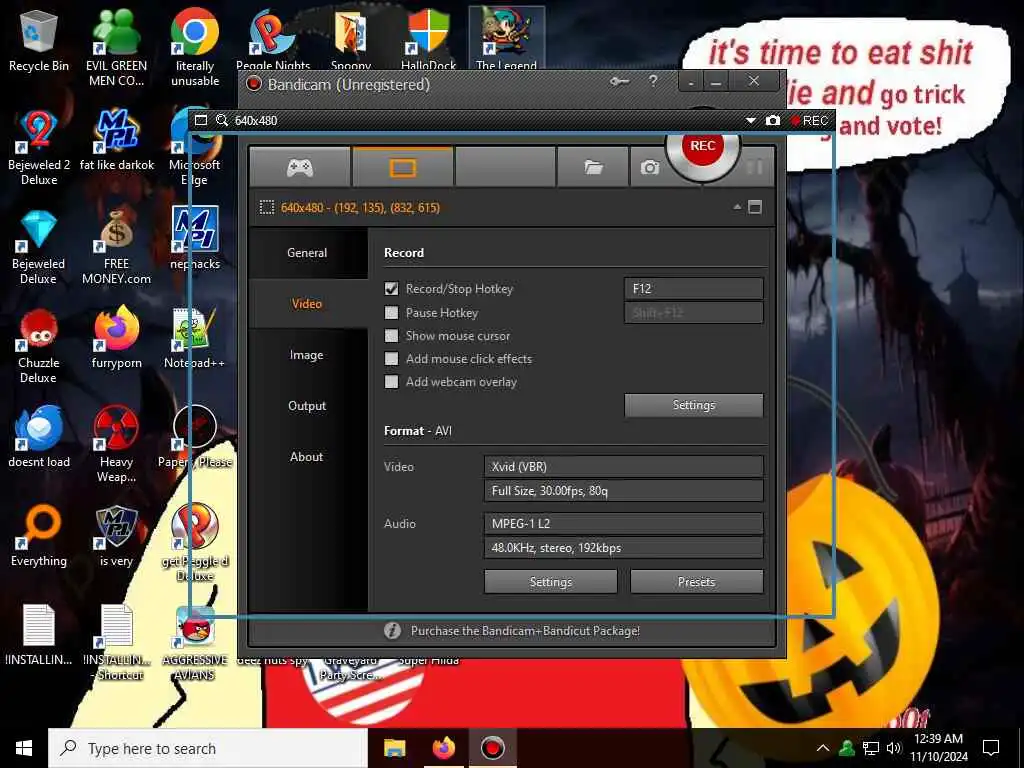
Task: Select the Everything search desktop icon
Action: coord(39,536)
